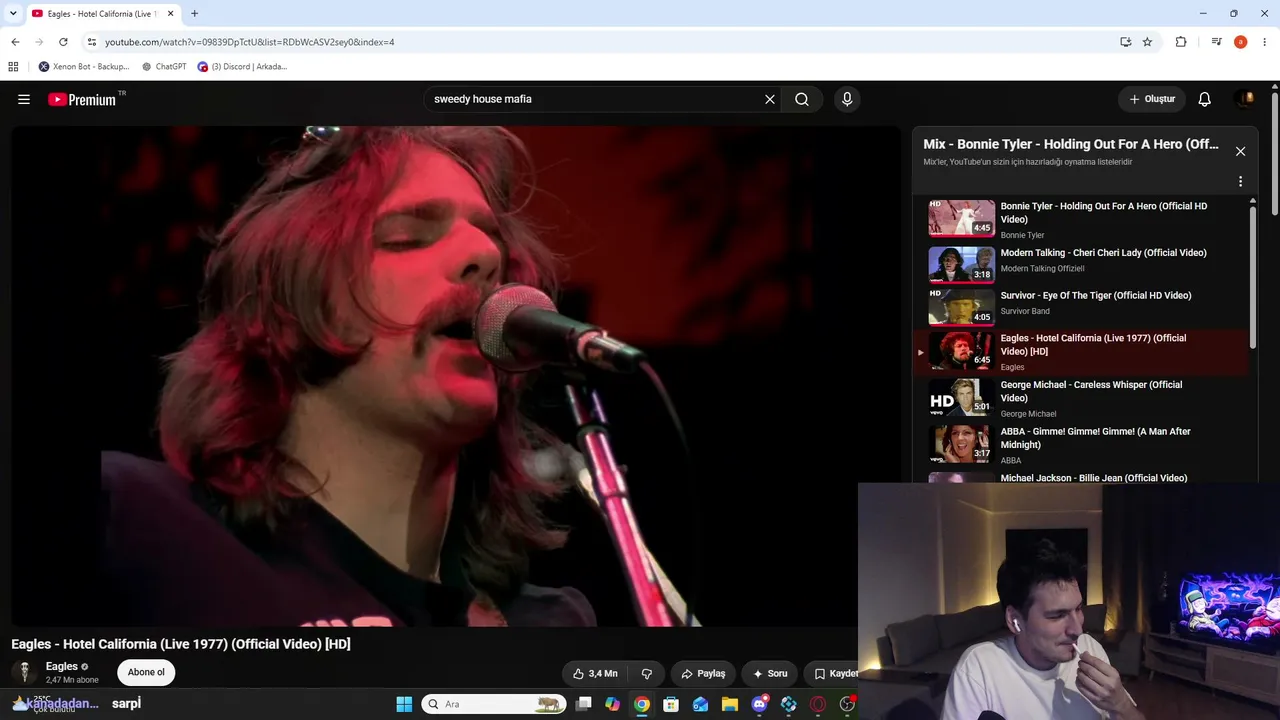Click the address bar URL

pos(250,42)
